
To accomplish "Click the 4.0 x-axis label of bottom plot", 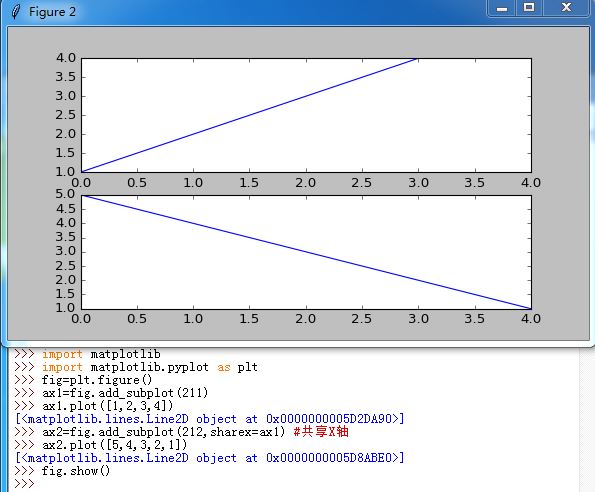I will (x=531, y=319).
